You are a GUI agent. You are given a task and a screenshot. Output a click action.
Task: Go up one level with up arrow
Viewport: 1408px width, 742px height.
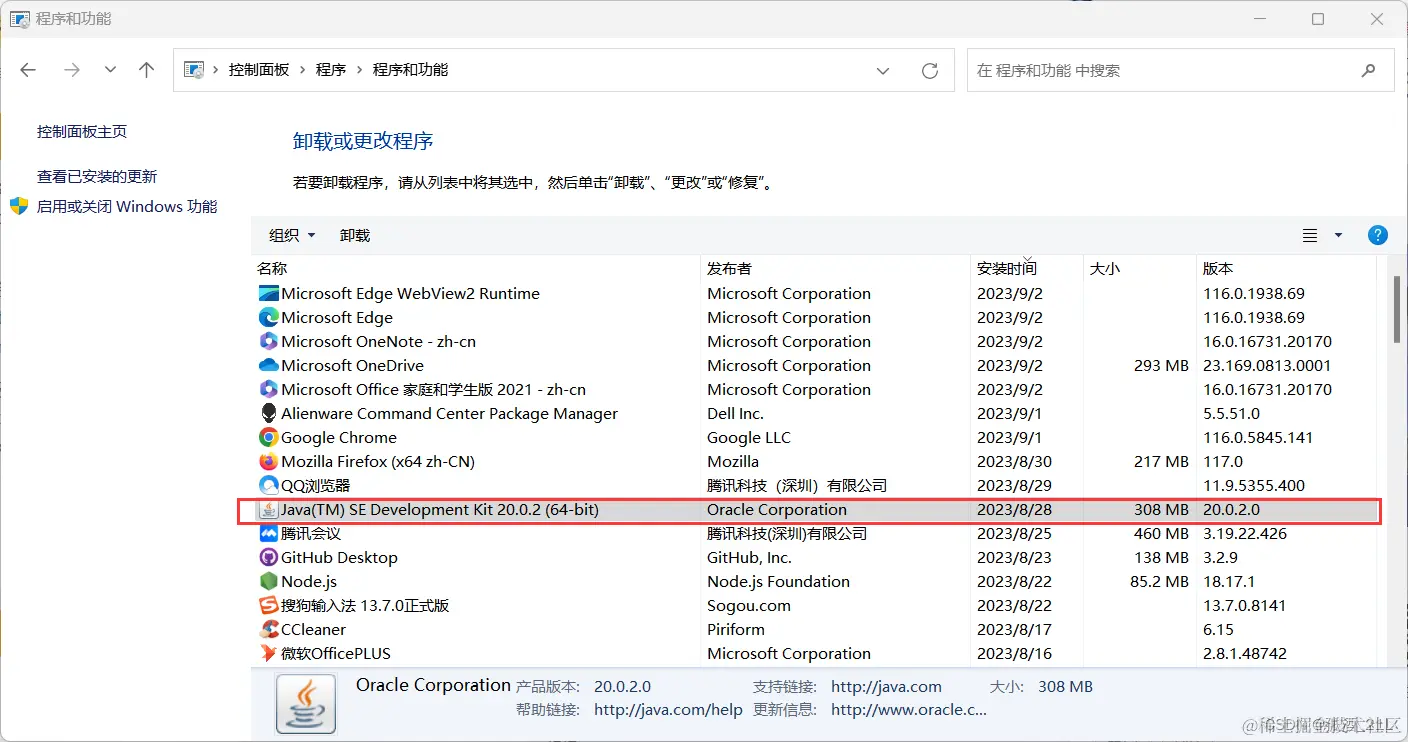(x=147, y=70)
